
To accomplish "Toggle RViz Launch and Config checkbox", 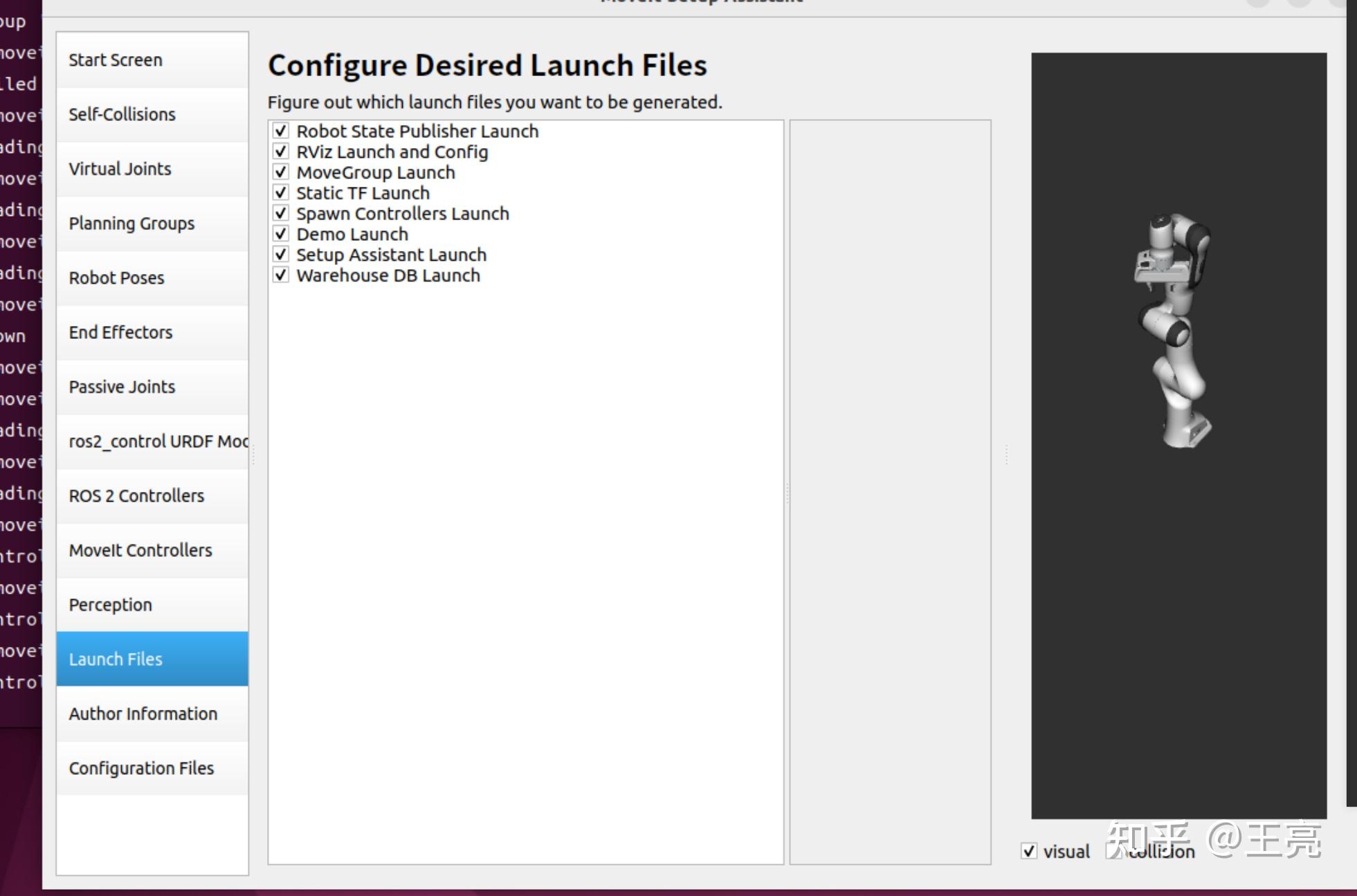I will click(280, 152).
